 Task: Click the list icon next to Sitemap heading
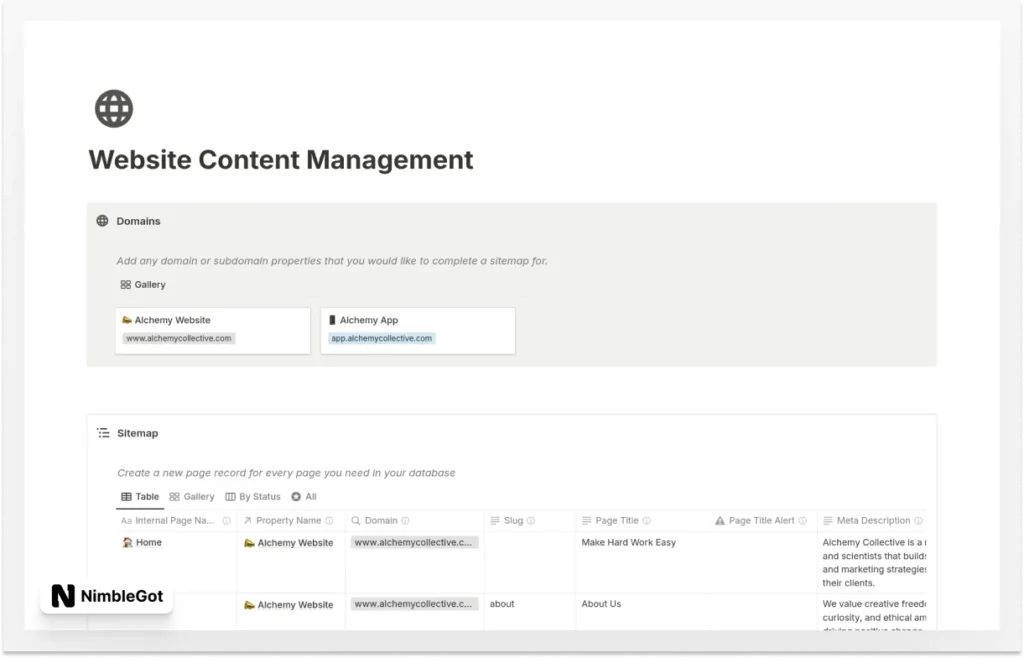(x=103, y=432)
